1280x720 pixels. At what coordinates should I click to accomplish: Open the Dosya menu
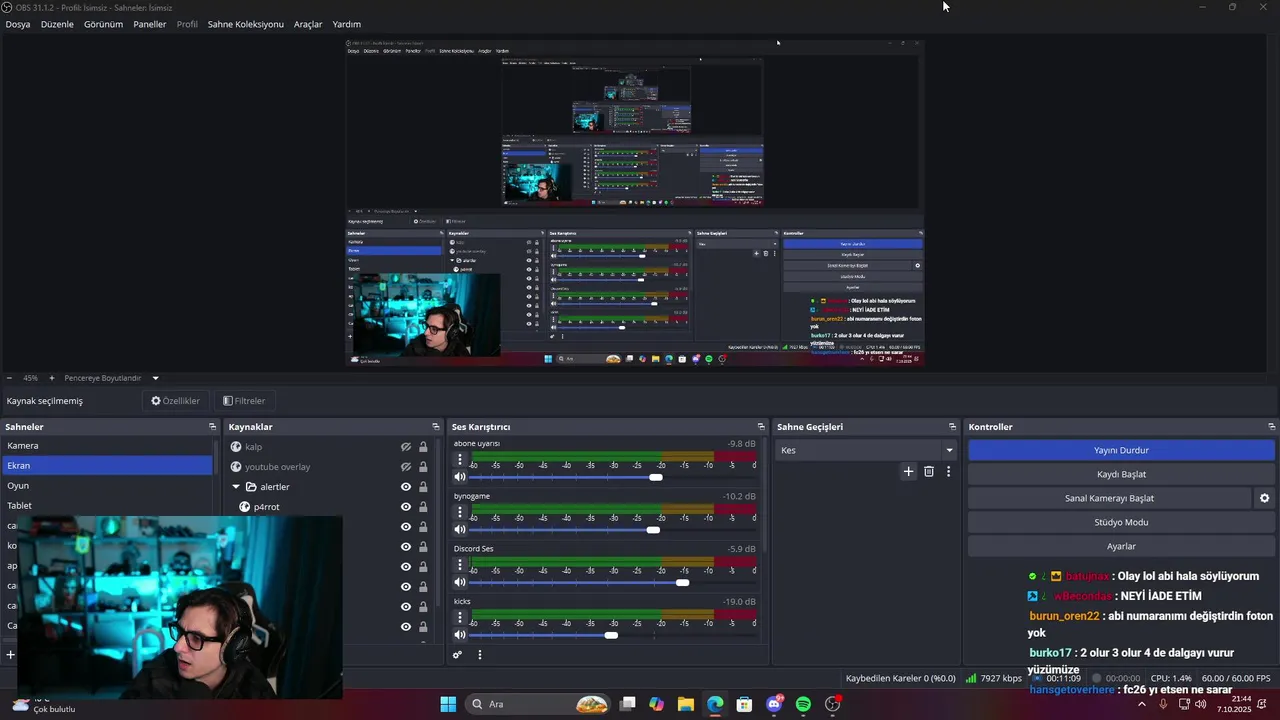coord(18,24)
